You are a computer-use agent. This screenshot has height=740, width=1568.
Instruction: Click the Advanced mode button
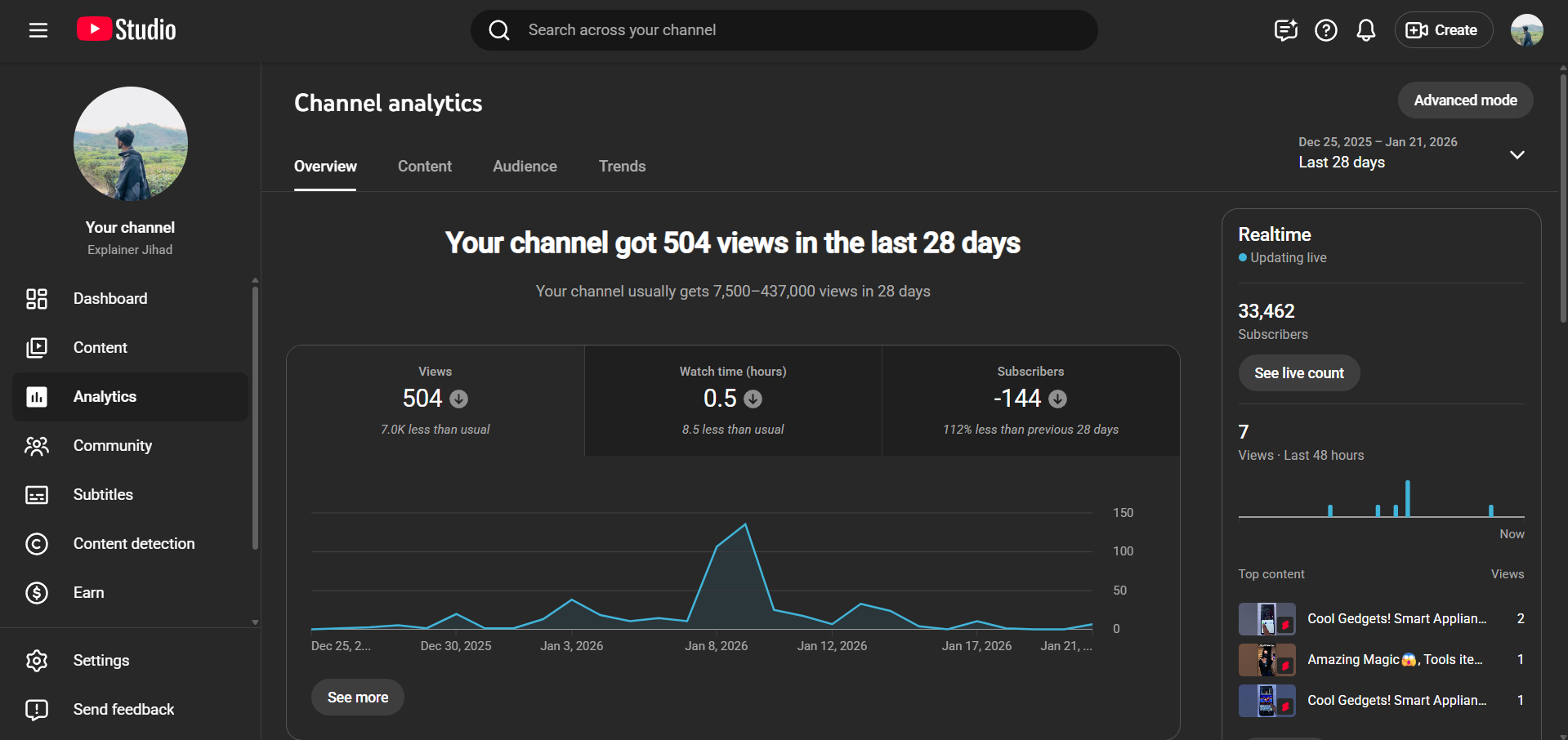click(1465, 100)
